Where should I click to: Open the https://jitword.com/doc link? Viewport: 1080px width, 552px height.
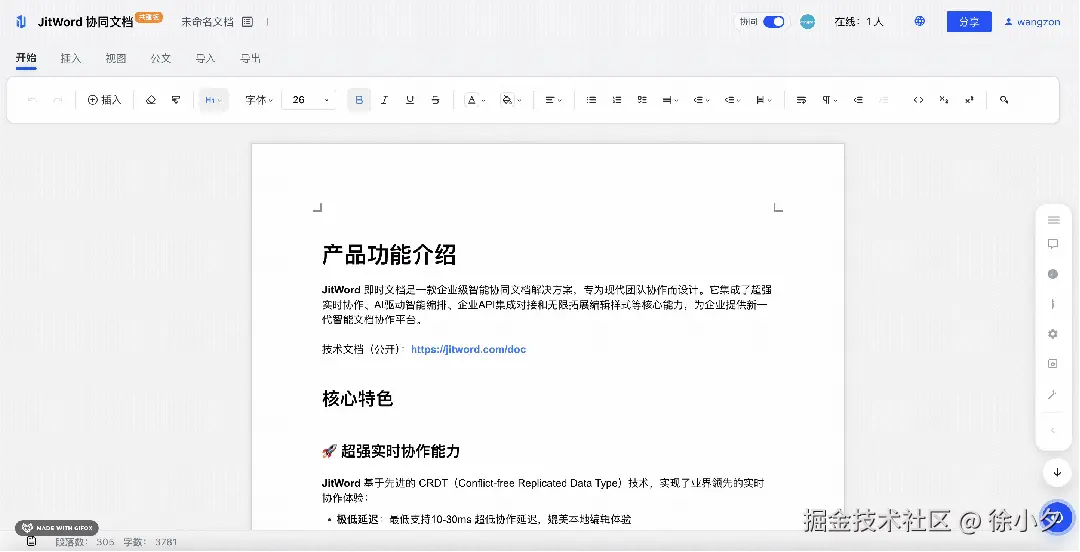tap(468, 349)
